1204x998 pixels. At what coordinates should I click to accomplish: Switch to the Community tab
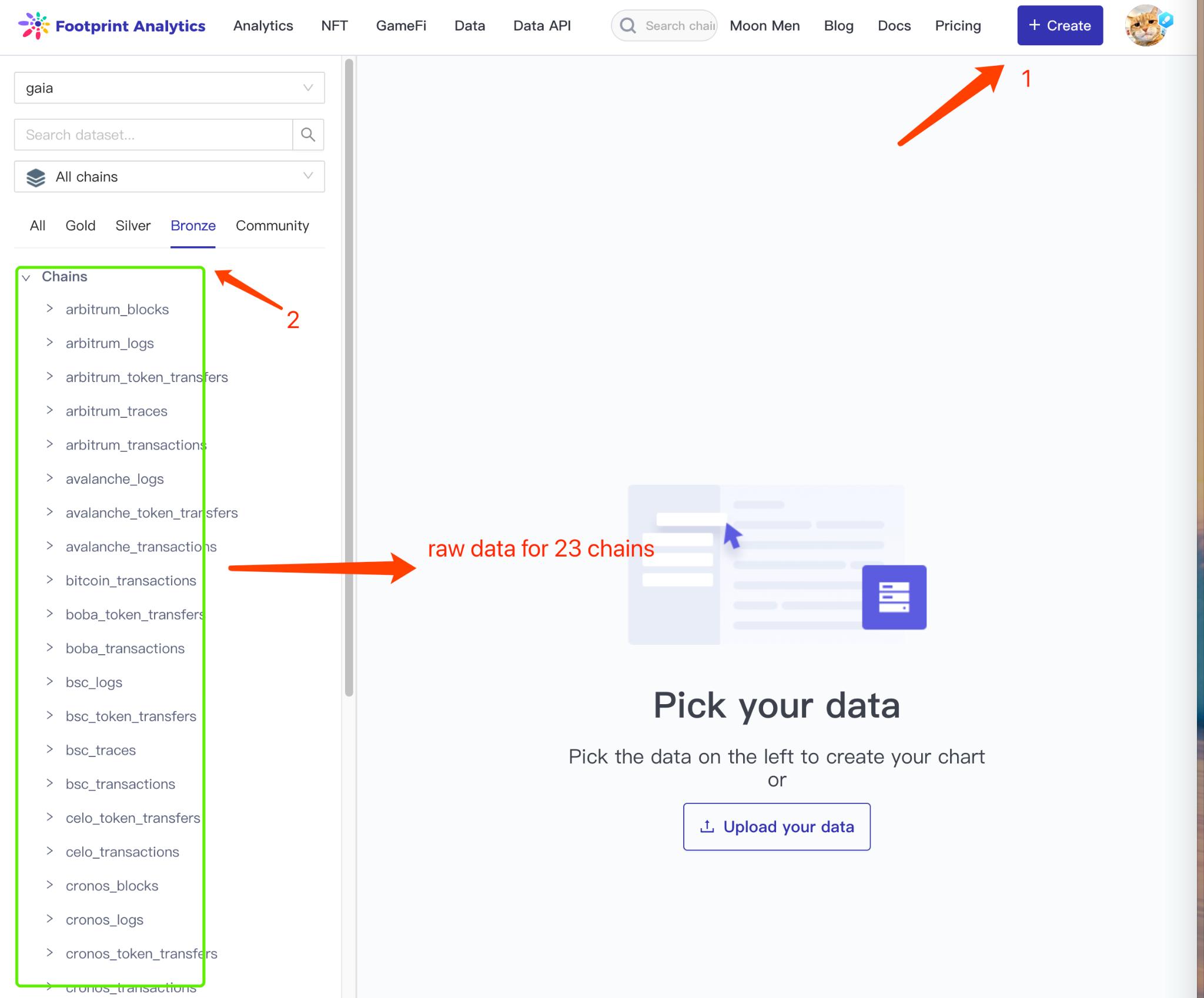pyautogui.click(x=272, y=226)
